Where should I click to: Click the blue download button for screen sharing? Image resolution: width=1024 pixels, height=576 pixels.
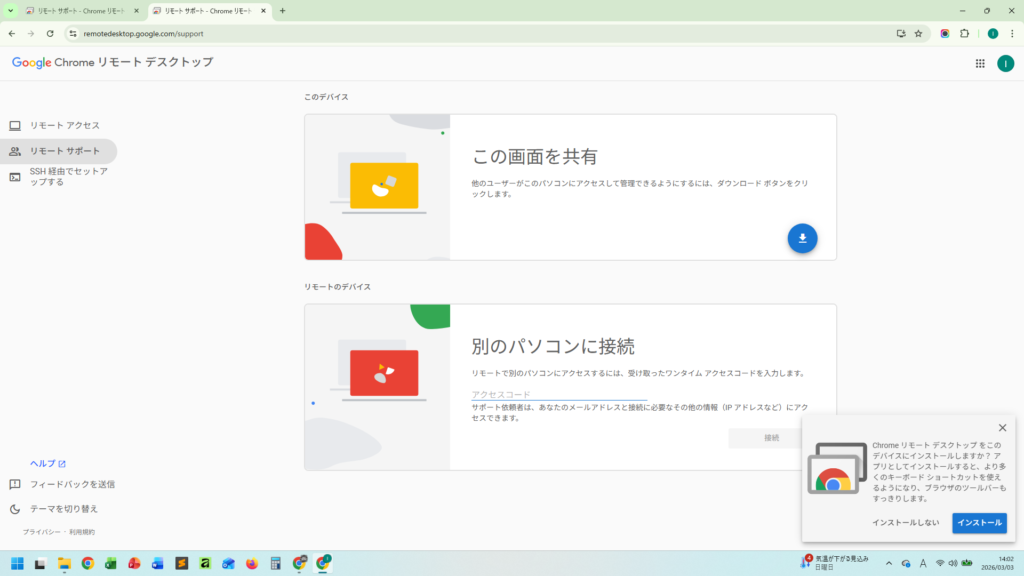coord(802,238)
